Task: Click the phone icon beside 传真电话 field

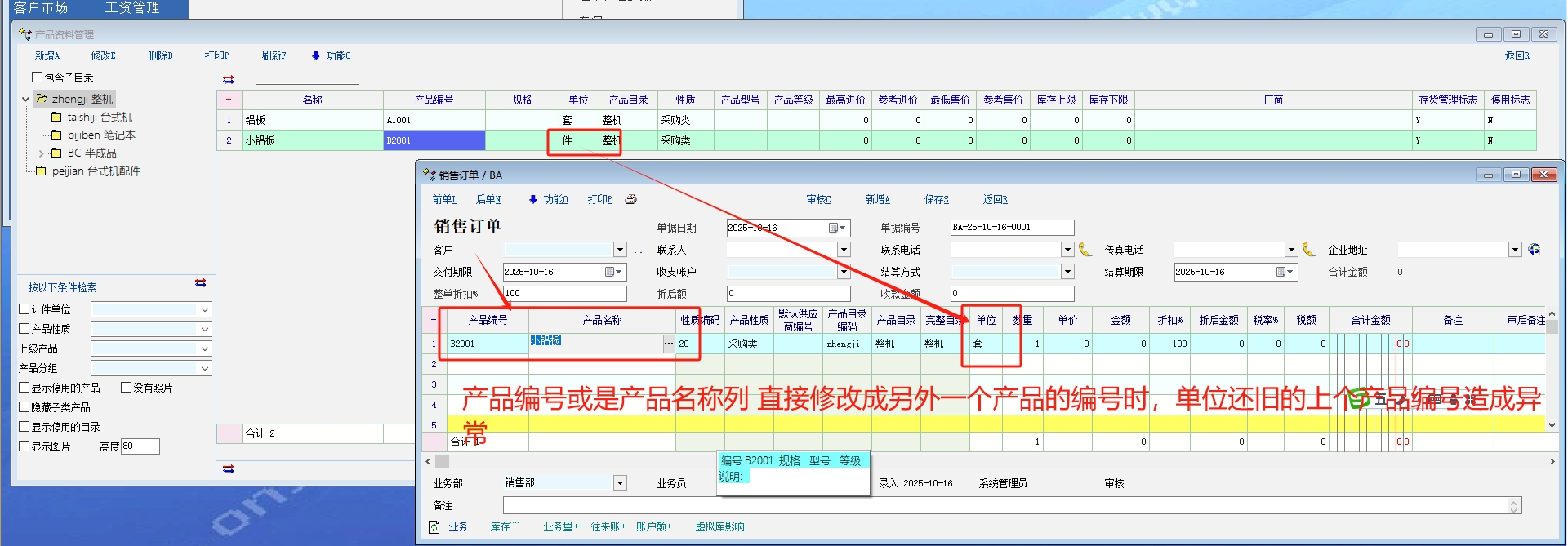Action: click(1309, 250)
